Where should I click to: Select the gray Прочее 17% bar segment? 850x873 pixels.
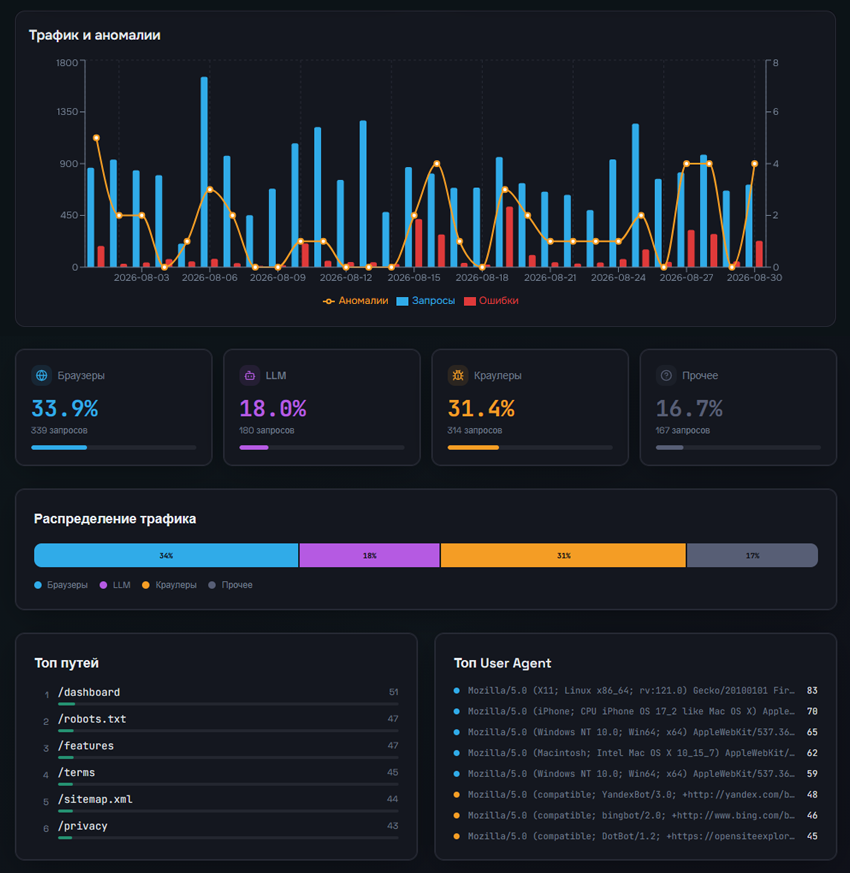coord(752,555)
